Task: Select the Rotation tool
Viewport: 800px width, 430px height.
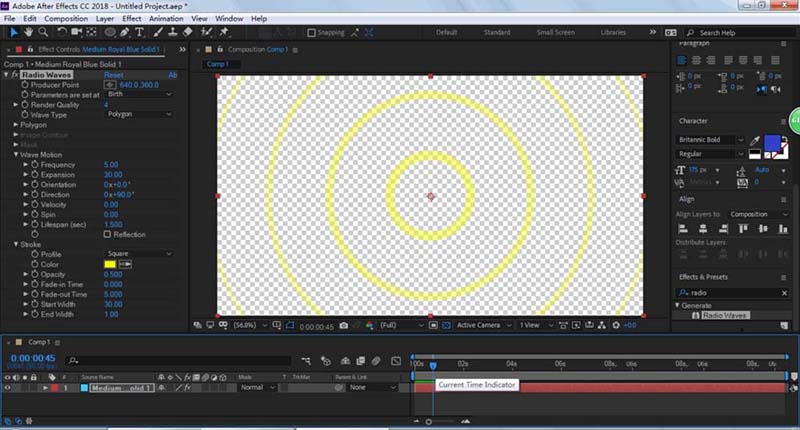Action: (62, 32)
